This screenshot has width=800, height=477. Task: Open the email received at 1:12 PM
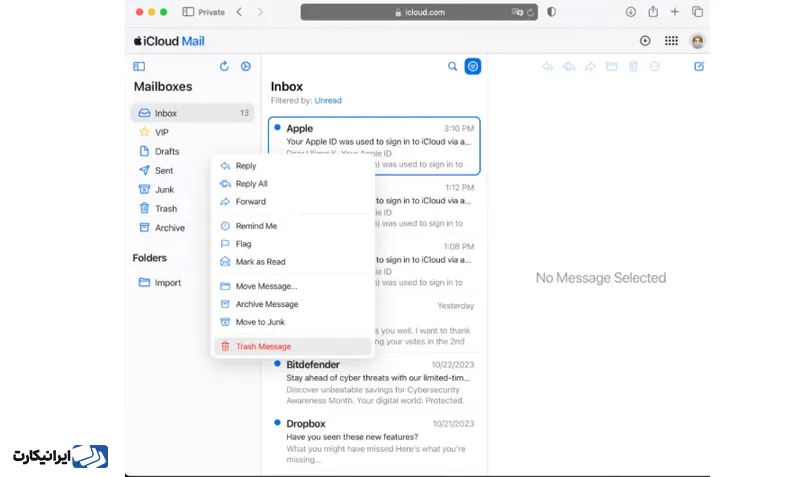pyautogui.click(x=427, y=205)
